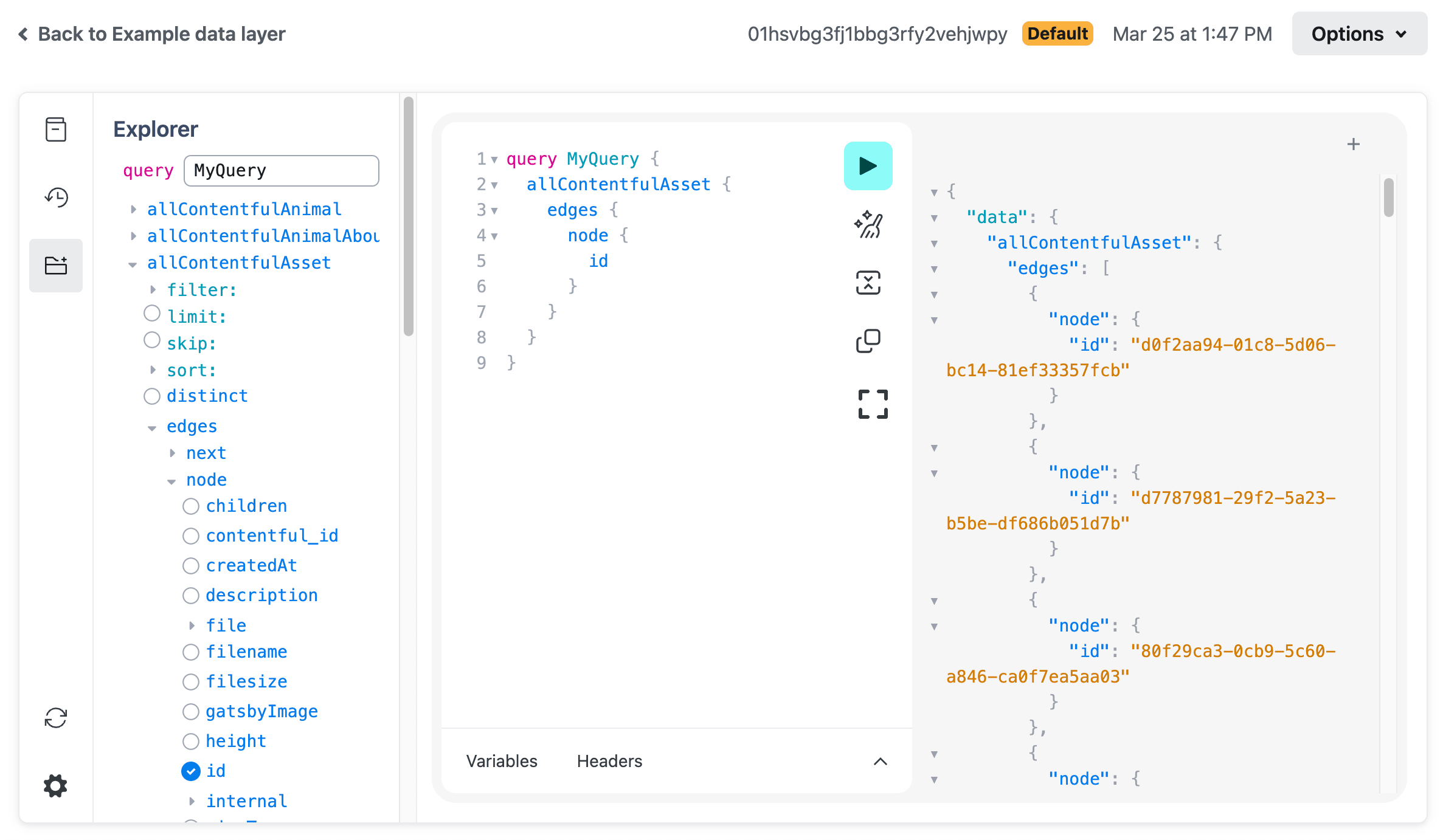Image resolution: width=1443 pixels, height=840 pixels.
Task: Enable the createdAt field
Action: point(191,566)
